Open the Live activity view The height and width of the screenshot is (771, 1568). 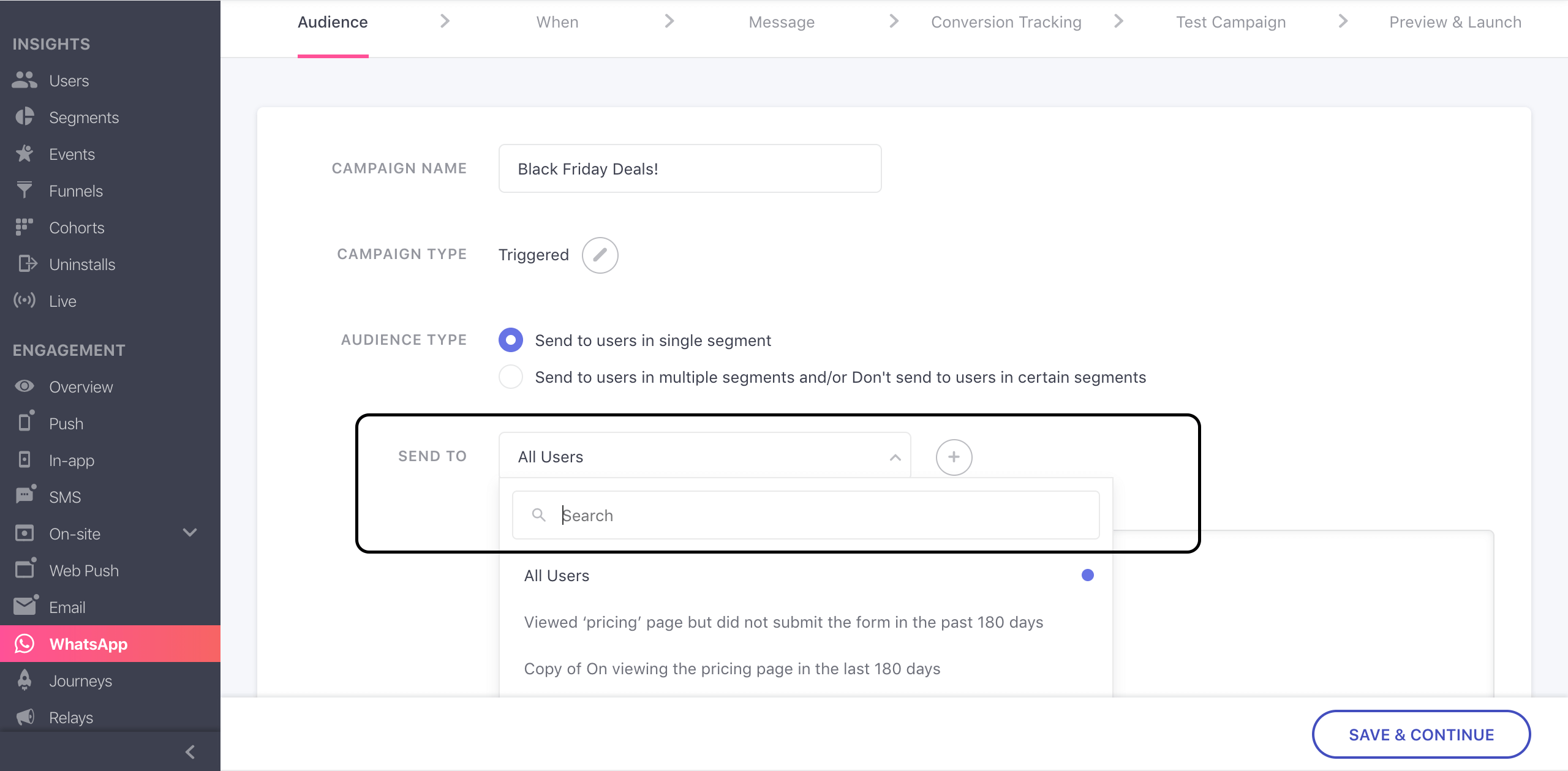(x=62, y=301)
